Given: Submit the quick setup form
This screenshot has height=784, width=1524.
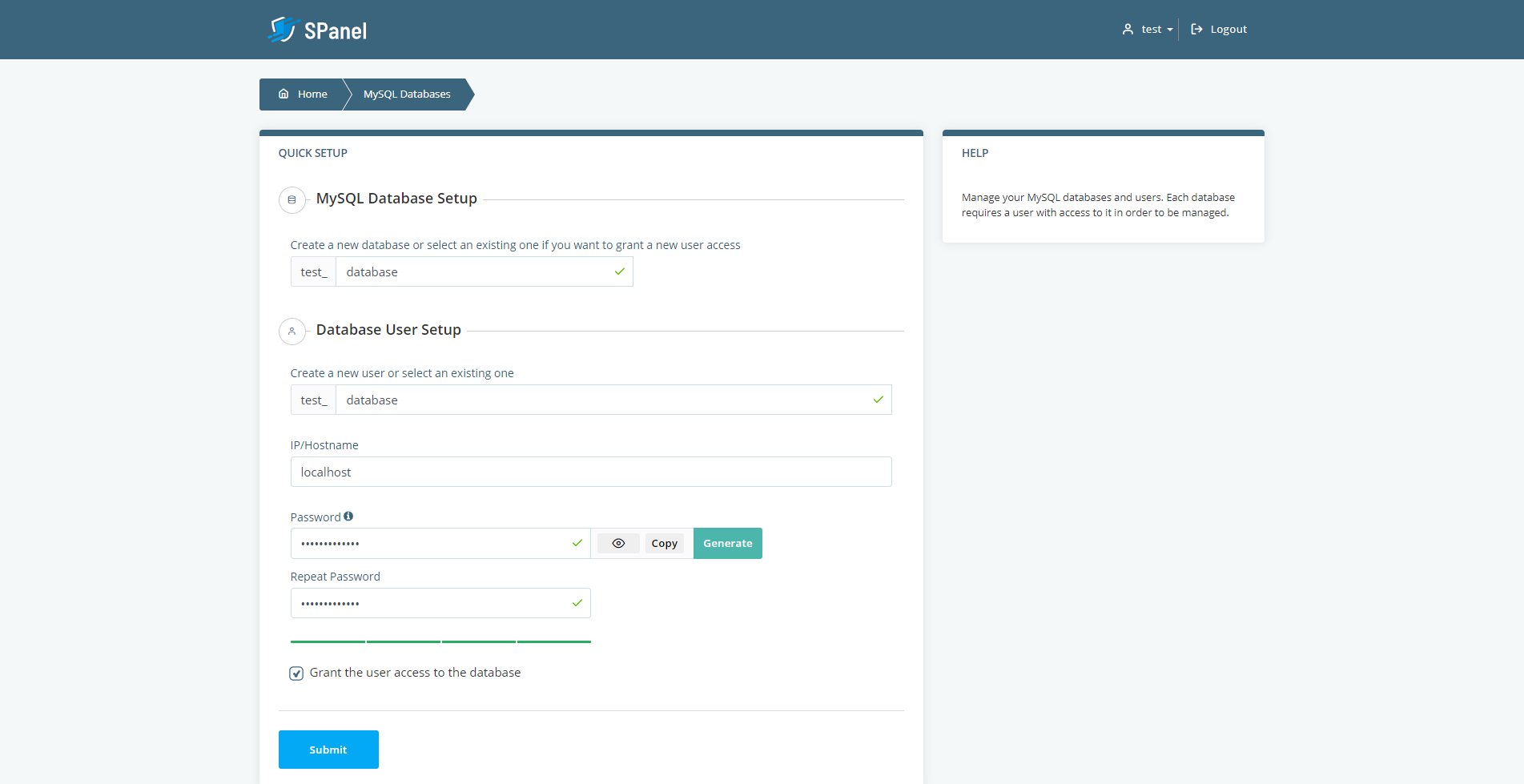Looking at the screenshot, I should point(328,750).
